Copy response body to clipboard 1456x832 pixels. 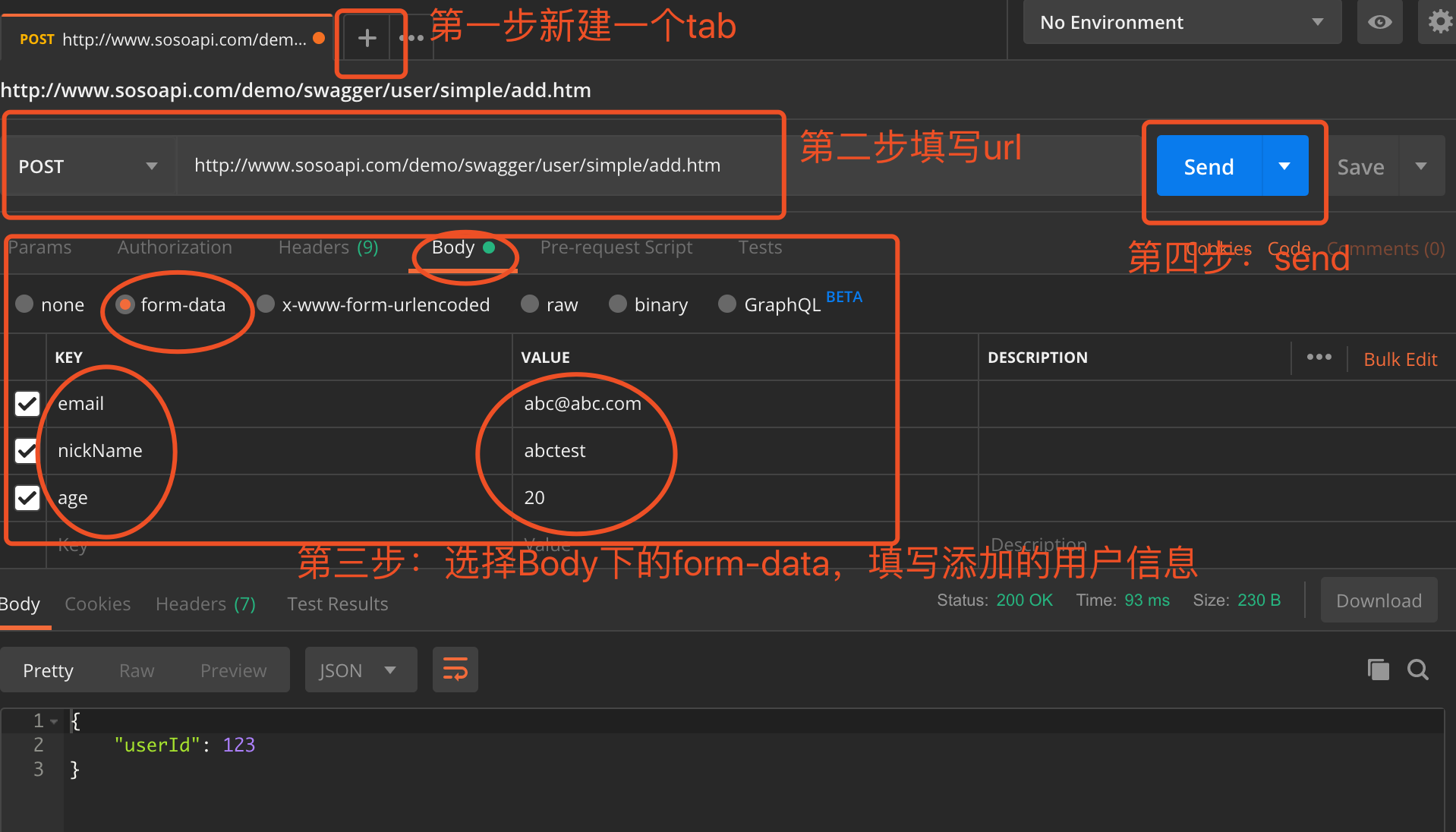coord(1378,670)
